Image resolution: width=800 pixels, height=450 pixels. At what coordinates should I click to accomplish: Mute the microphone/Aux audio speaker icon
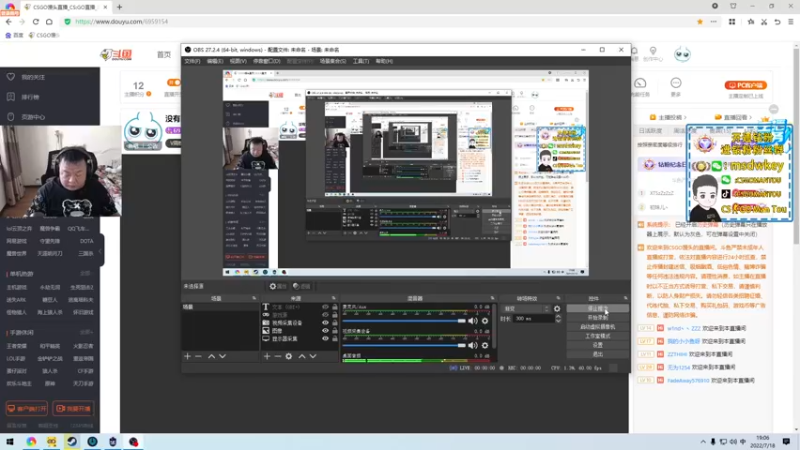[x=473, y=321]
